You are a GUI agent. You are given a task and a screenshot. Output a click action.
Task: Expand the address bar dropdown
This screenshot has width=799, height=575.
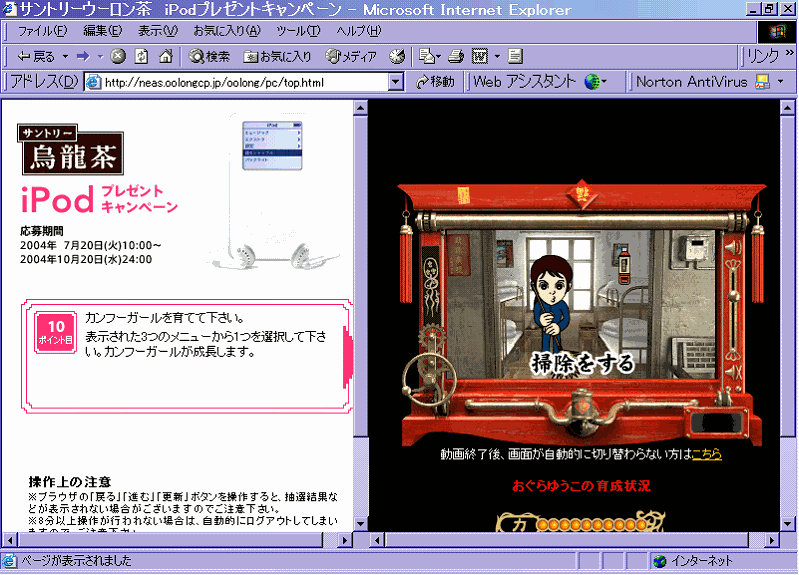point(396,82)
